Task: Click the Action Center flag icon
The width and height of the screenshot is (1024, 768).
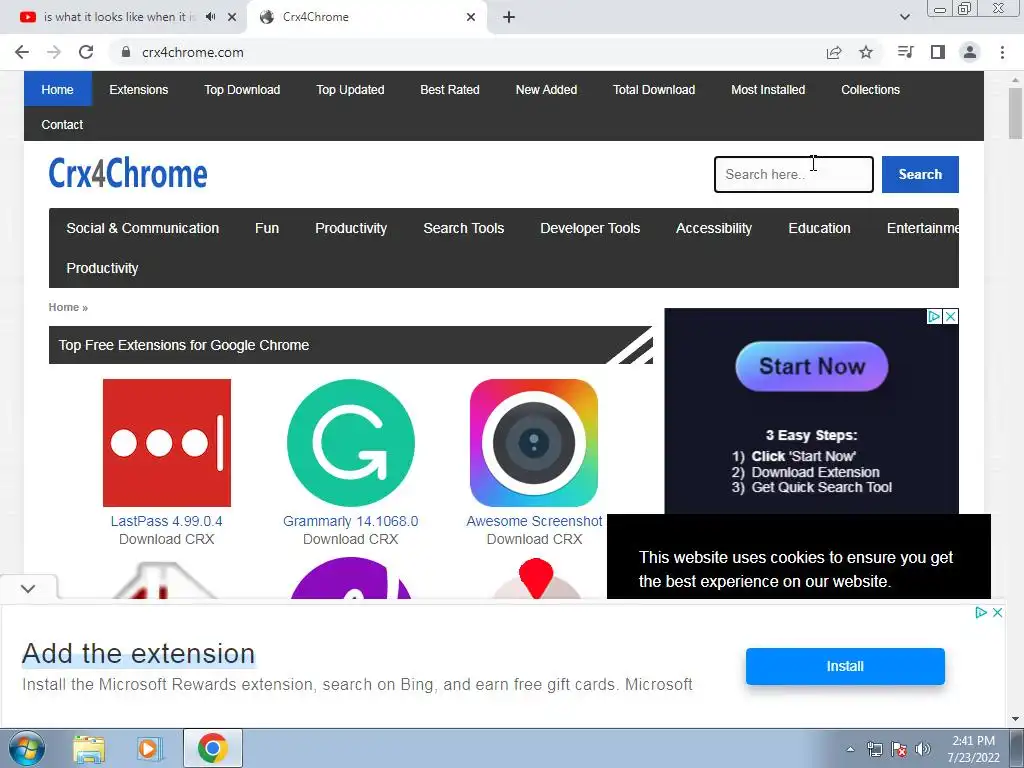Action: 899,749
